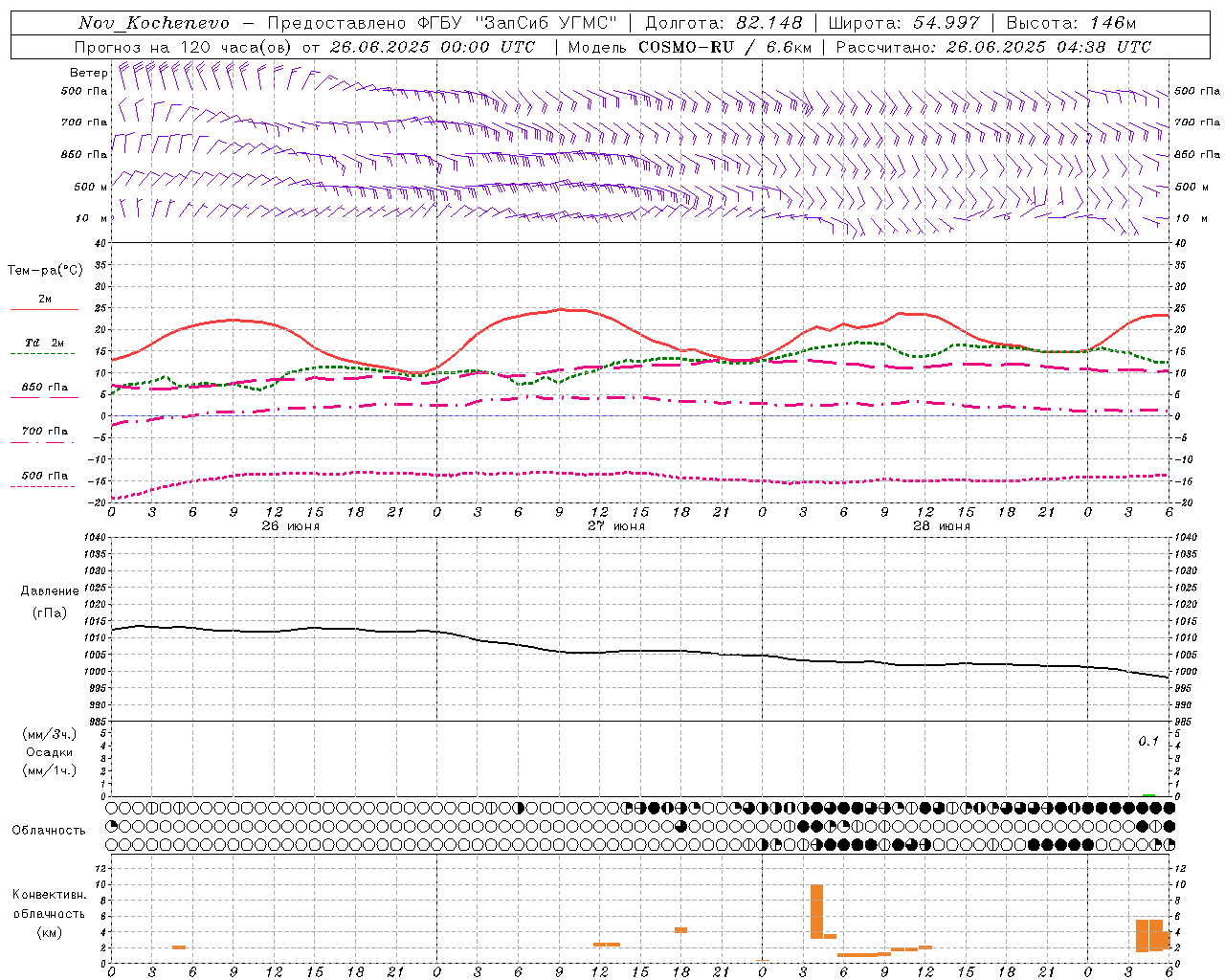
Task: Click the 0.1 precipitation amount value
Action: coord(1148,742)
